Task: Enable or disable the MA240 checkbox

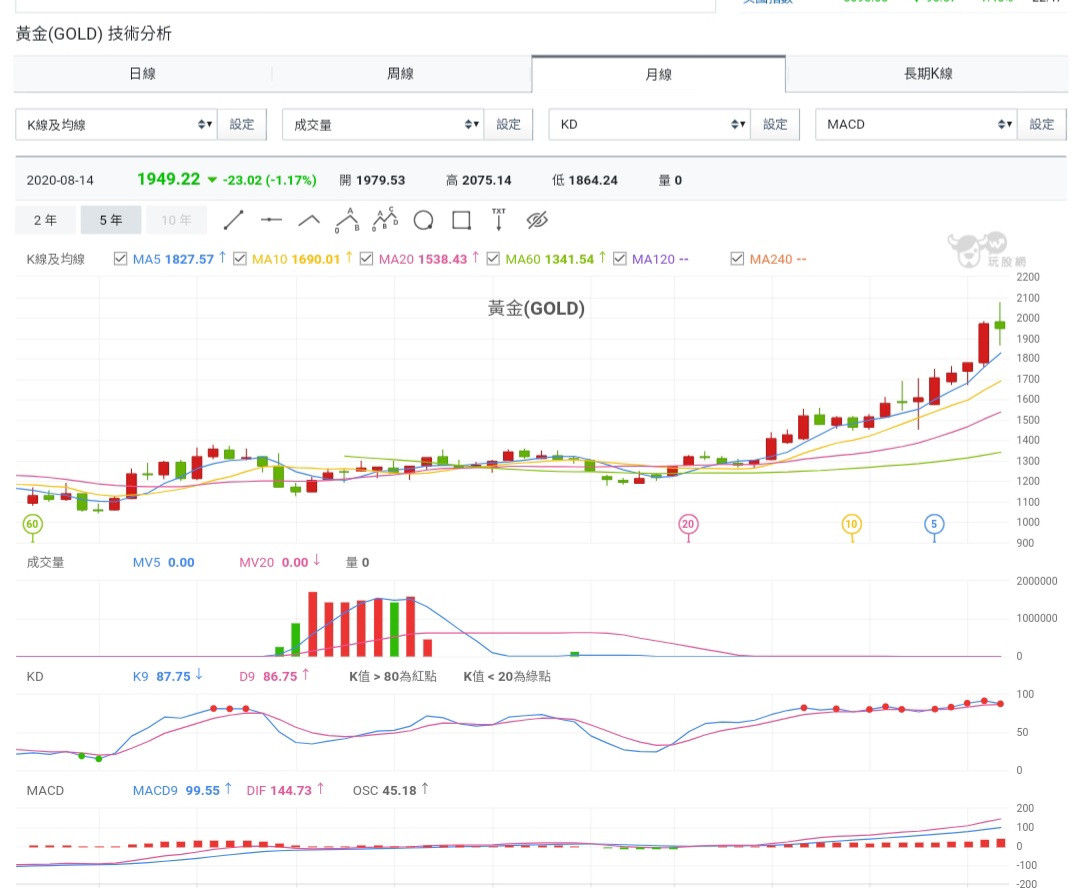Action: (737, 259)
